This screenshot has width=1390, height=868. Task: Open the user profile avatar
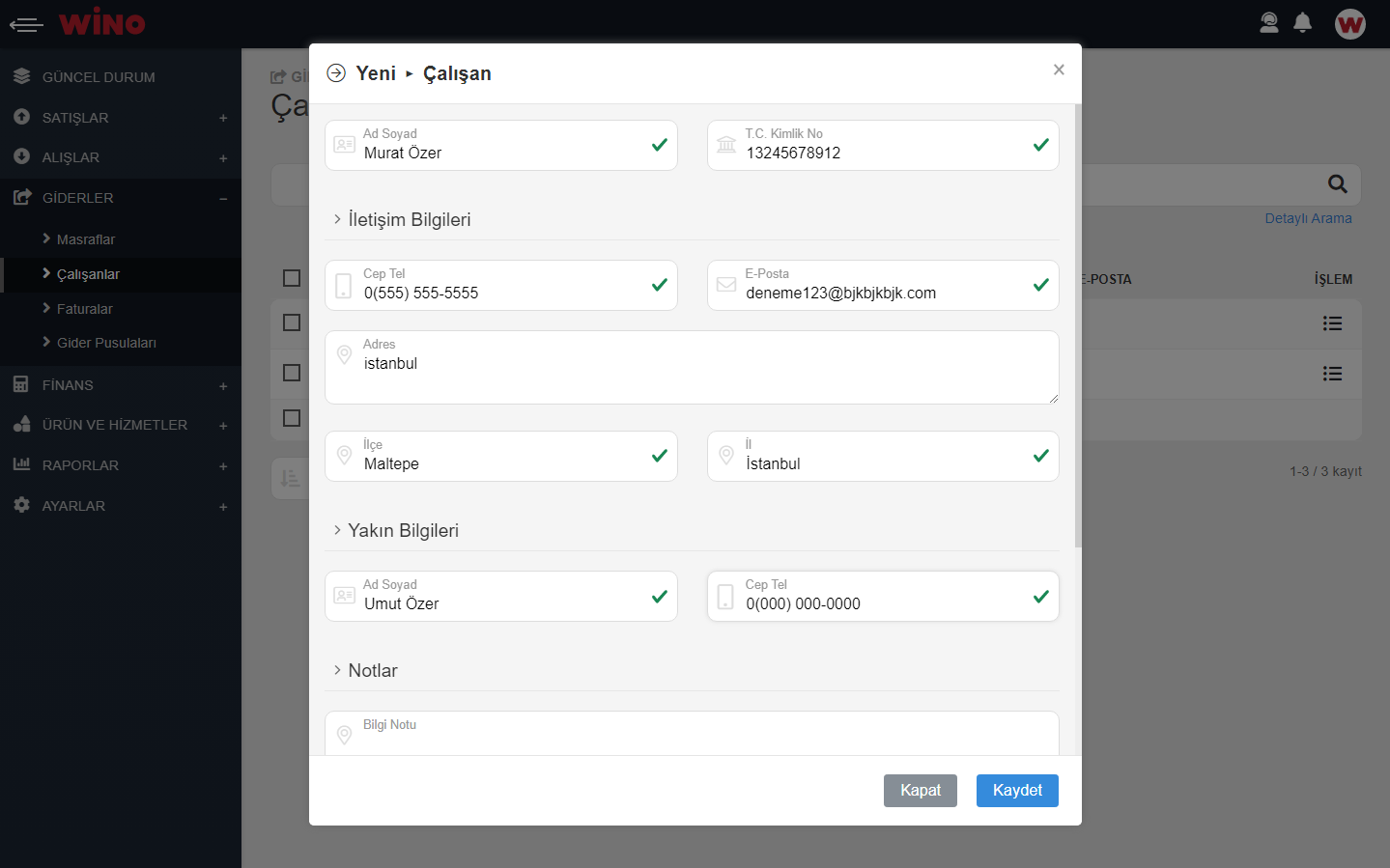[x=1349, y=24]
